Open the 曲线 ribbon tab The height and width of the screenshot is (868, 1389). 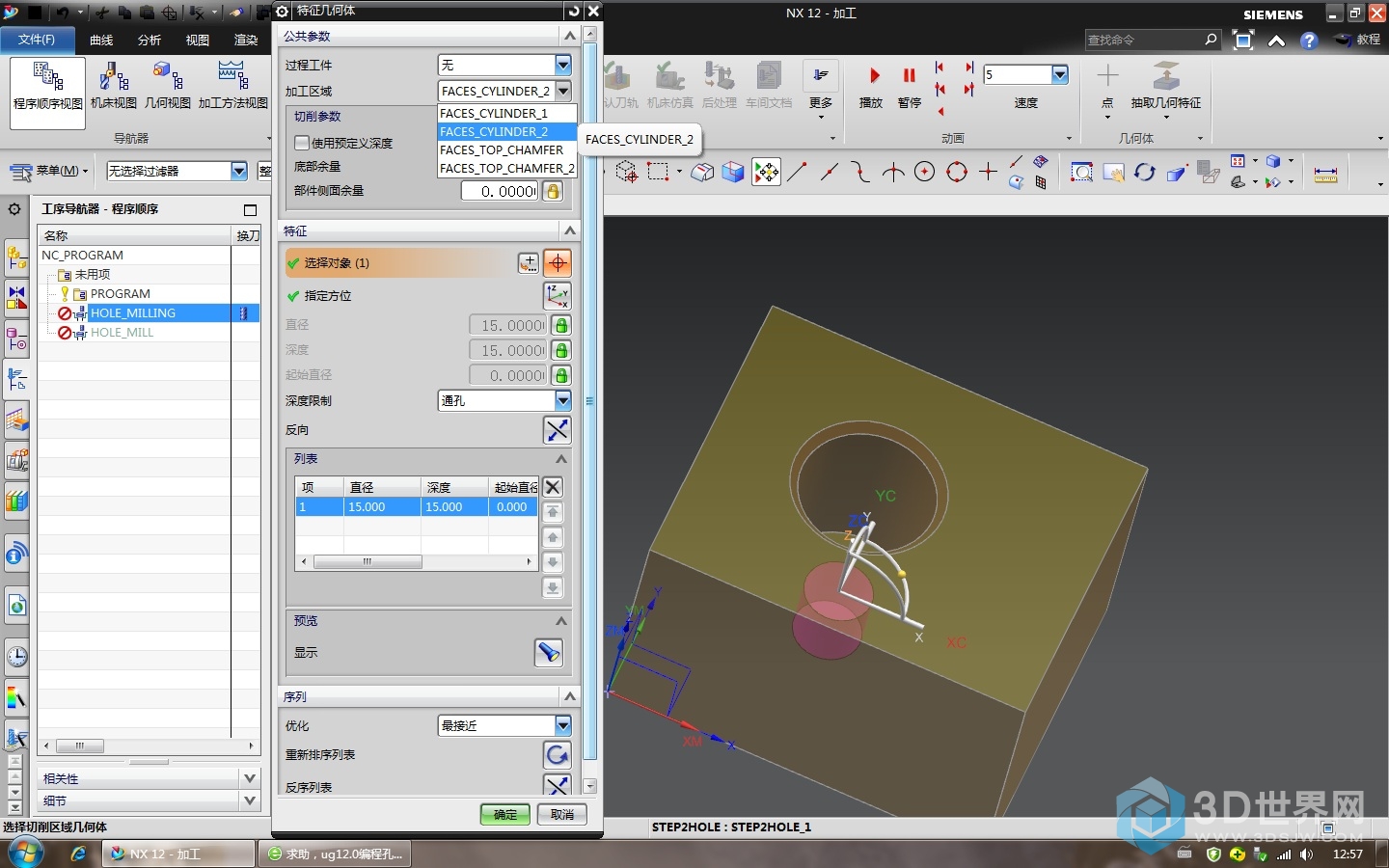click(101, 40)
